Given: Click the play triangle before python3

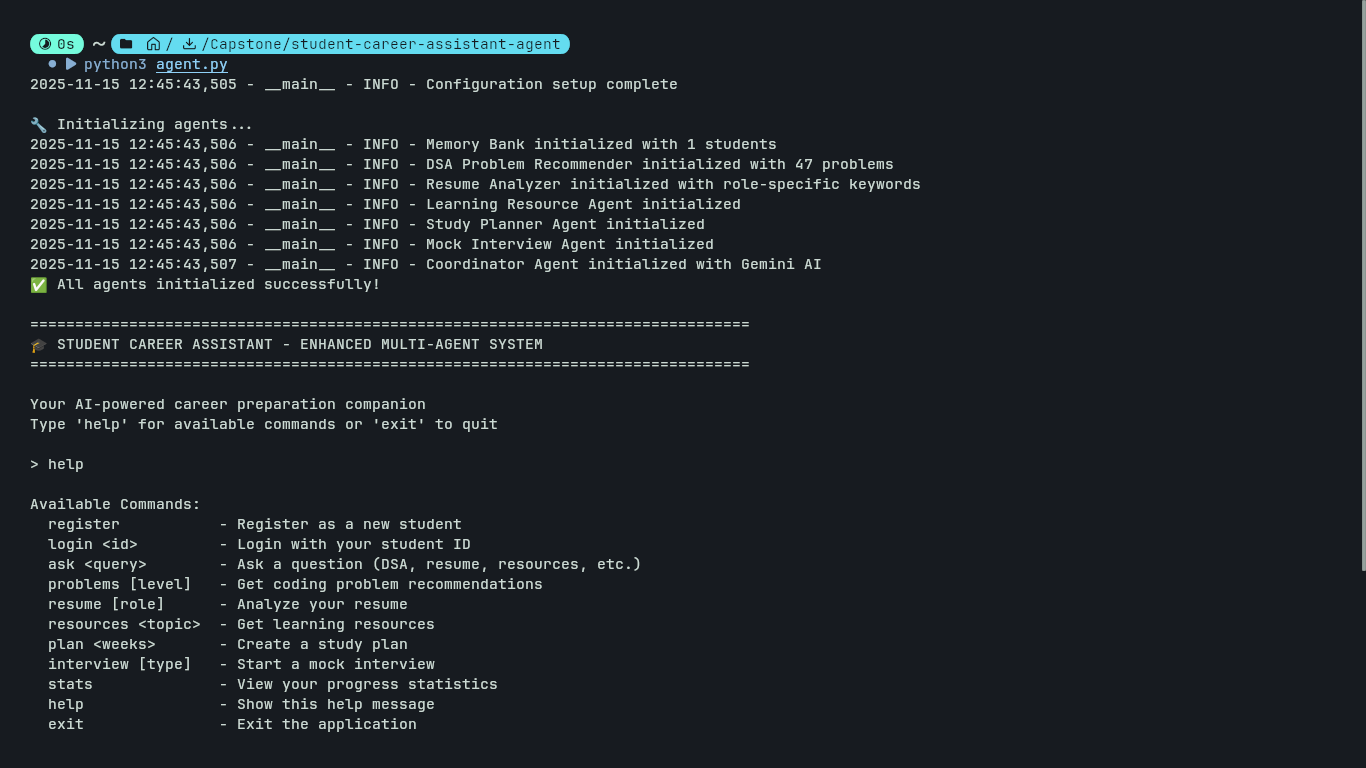Looking at the screenshot, I should pyautogui.click(x=71, y=64).
